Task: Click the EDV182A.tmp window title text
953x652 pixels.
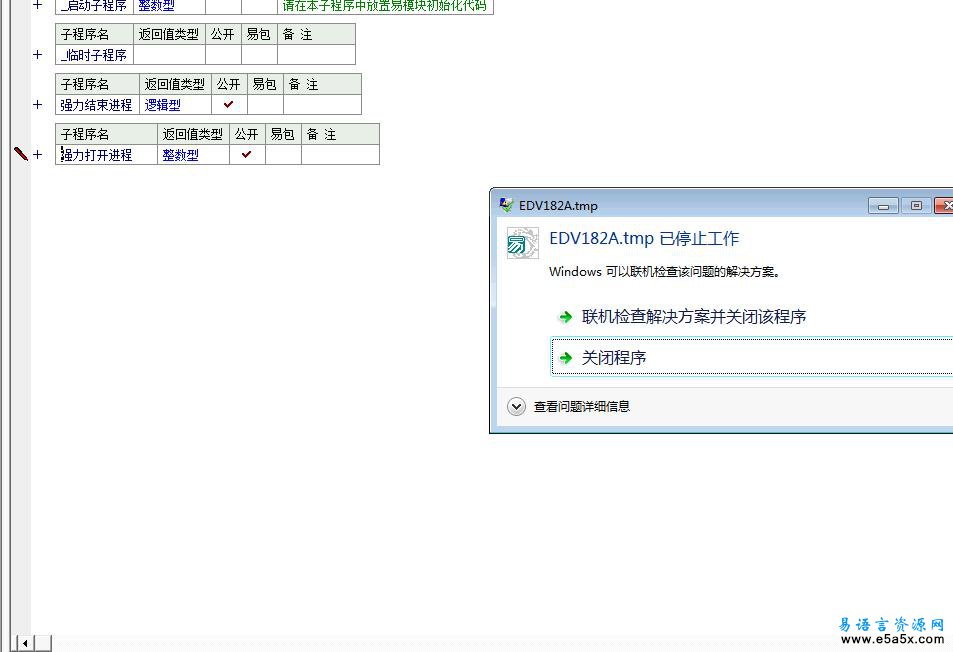Action: coord(558,205)
